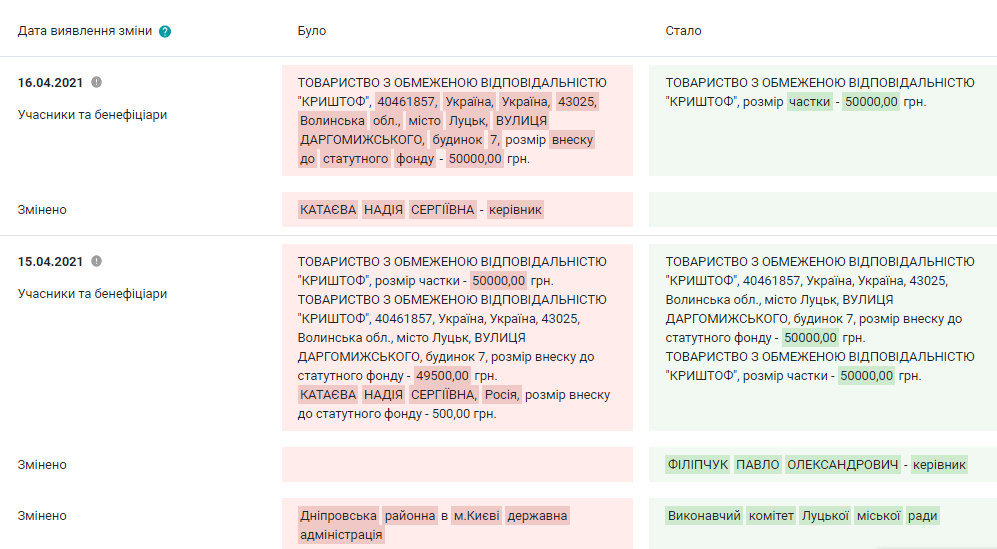Click Виконавчий комітет Луцької міської ради text
Screen dimensions: 997x549
tap(802, 516)
